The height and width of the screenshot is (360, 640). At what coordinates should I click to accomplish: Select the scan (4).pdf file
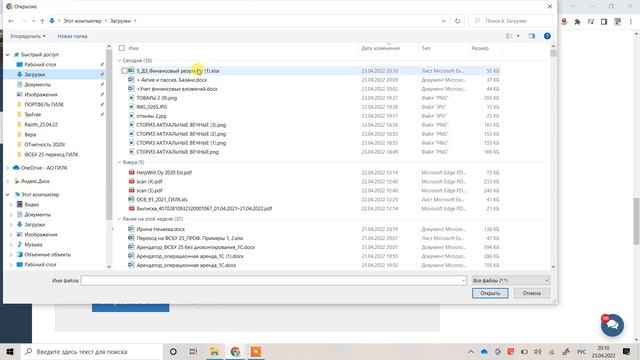pos(149,182)
